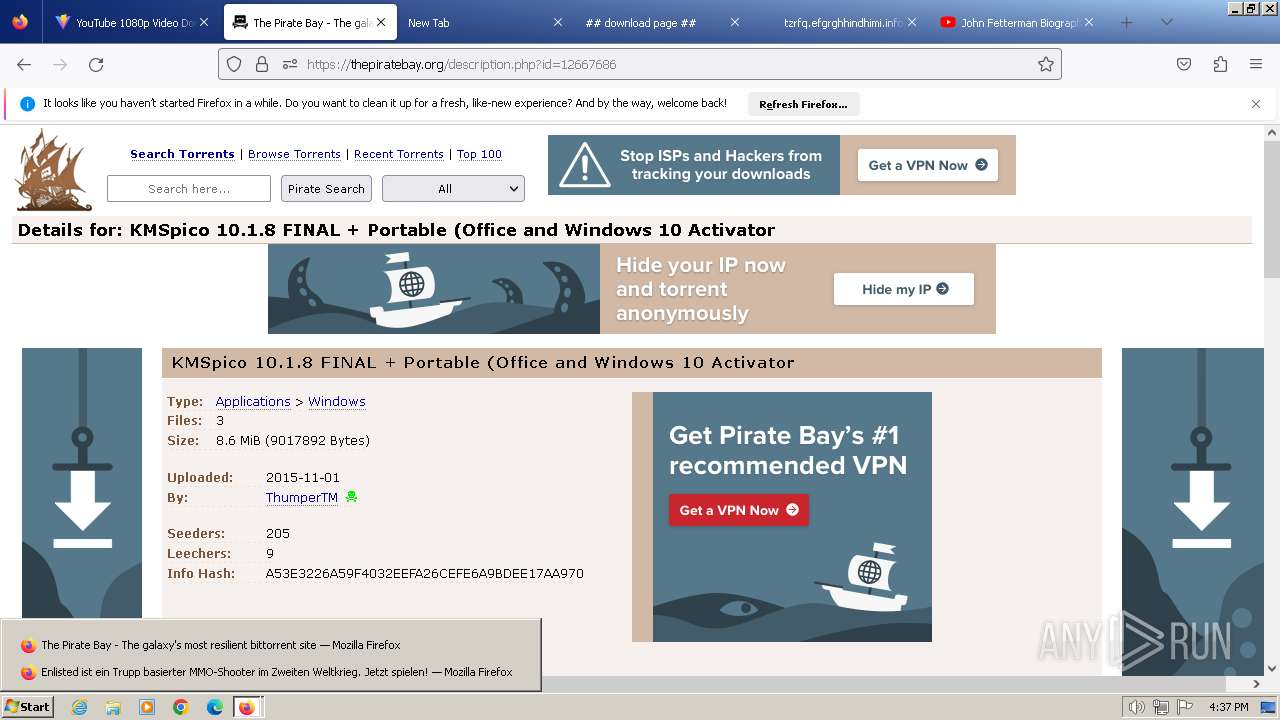The width and height of the screenshot is (1280, 720).
Task: Open Search Torrents link
Action: [182, 154]
